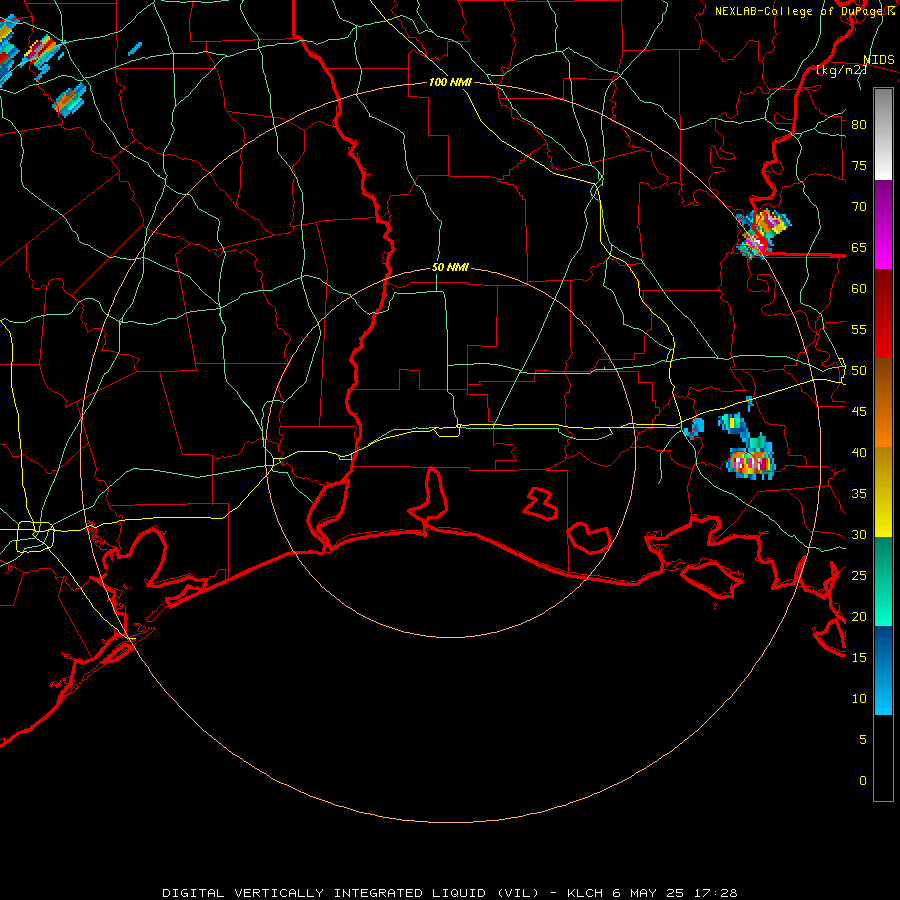Click the storm cell on the 100 NMI ring northeast

pos(762,233)
